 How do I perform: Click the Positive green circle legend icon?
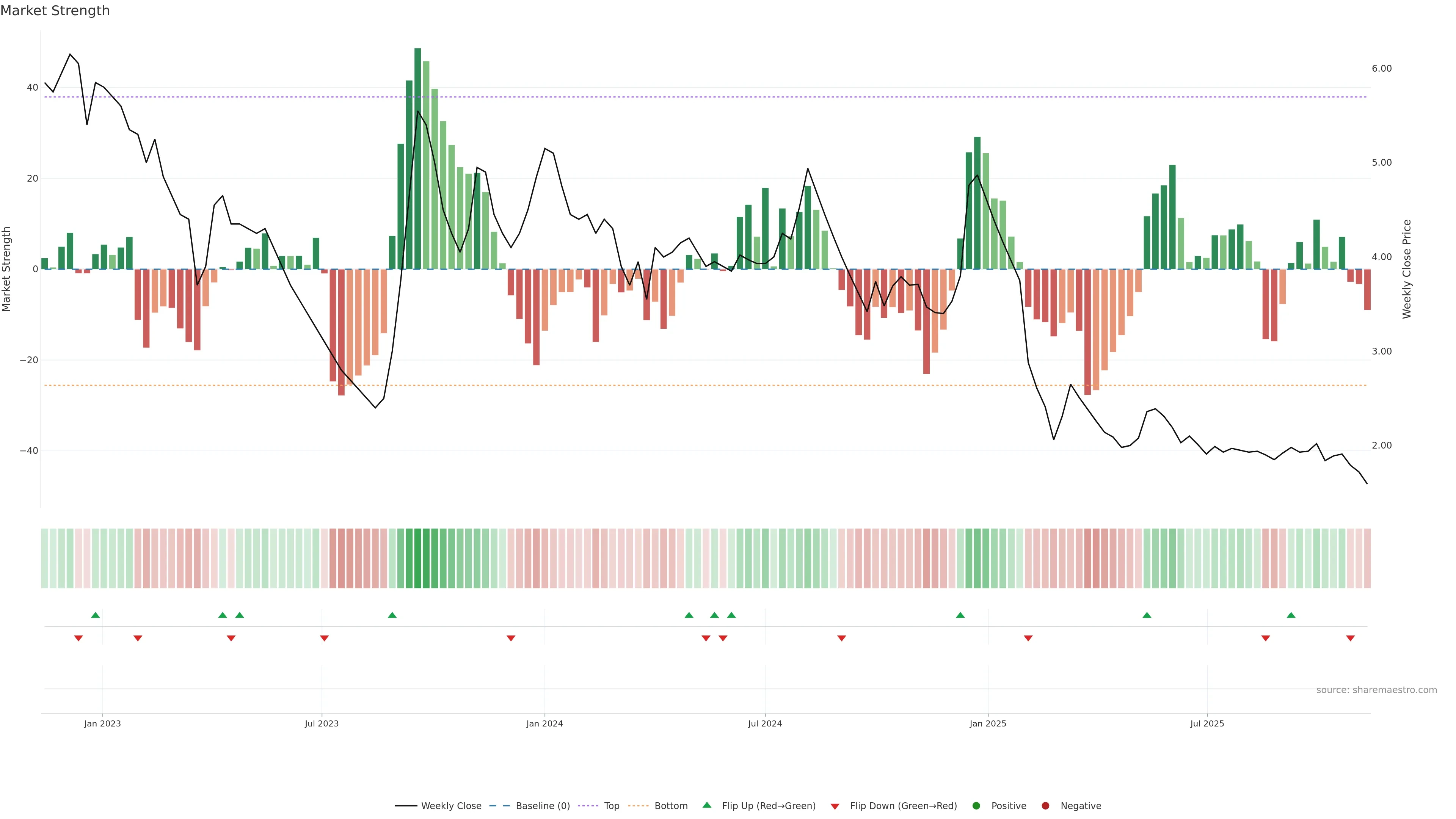click(x=976, y=805)
